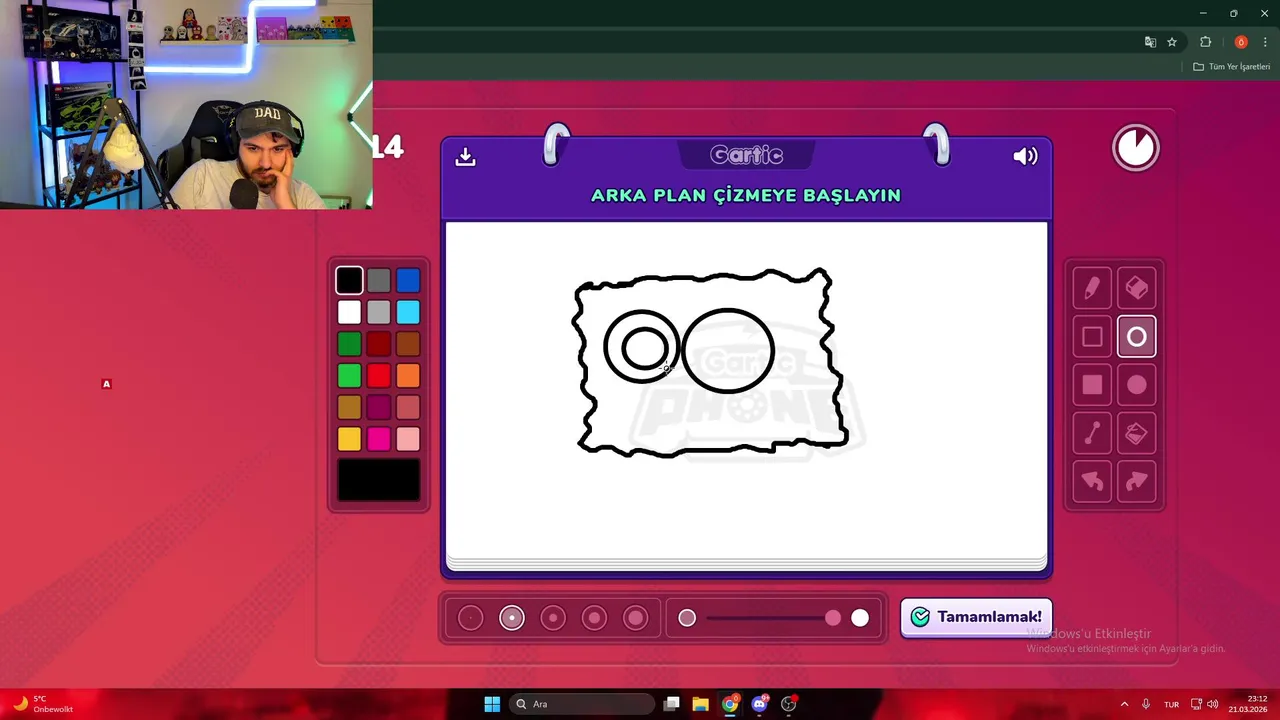The height and width of the screenshot is (720, 1280).
Task: Open the Chrome profile avatar
Action: pos(1241,42)
